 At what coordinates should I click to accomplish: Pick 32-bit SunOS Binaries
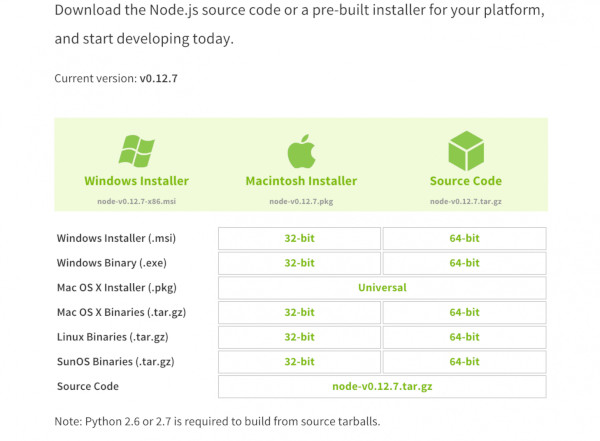(299, 362)
